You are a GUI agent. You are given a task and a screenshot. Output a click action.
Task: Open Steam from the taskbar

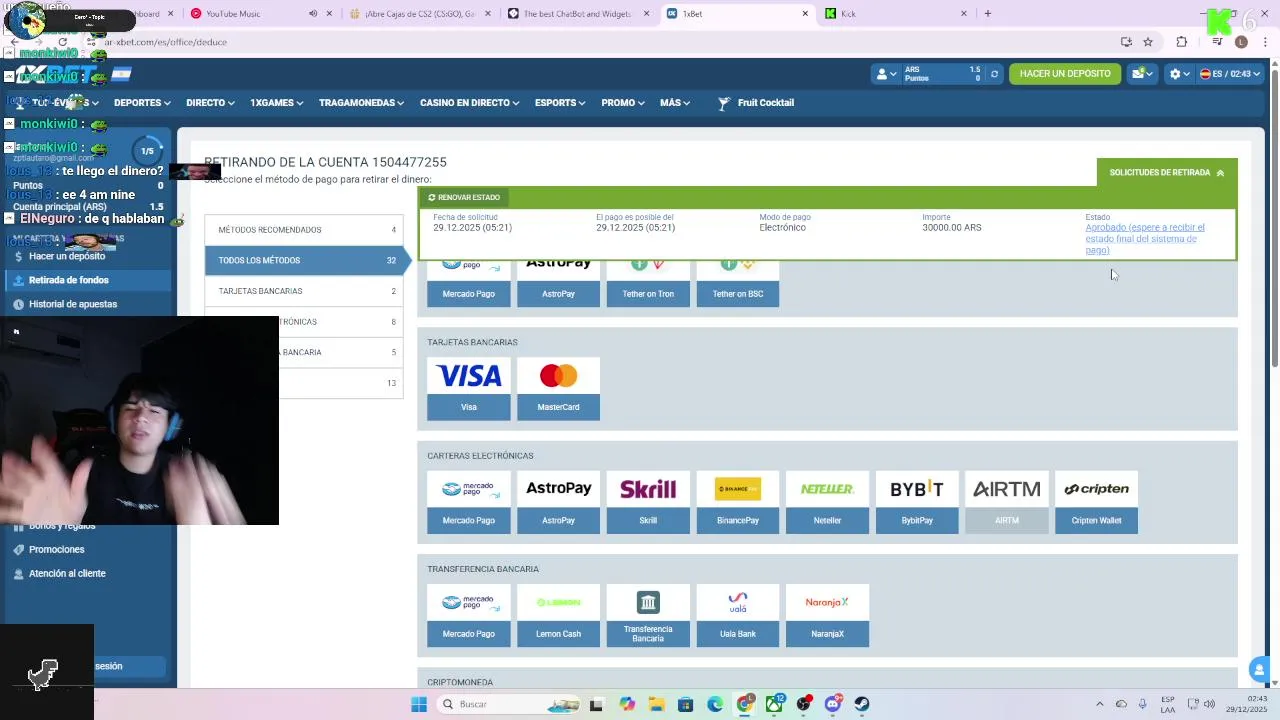pos(861,704)
